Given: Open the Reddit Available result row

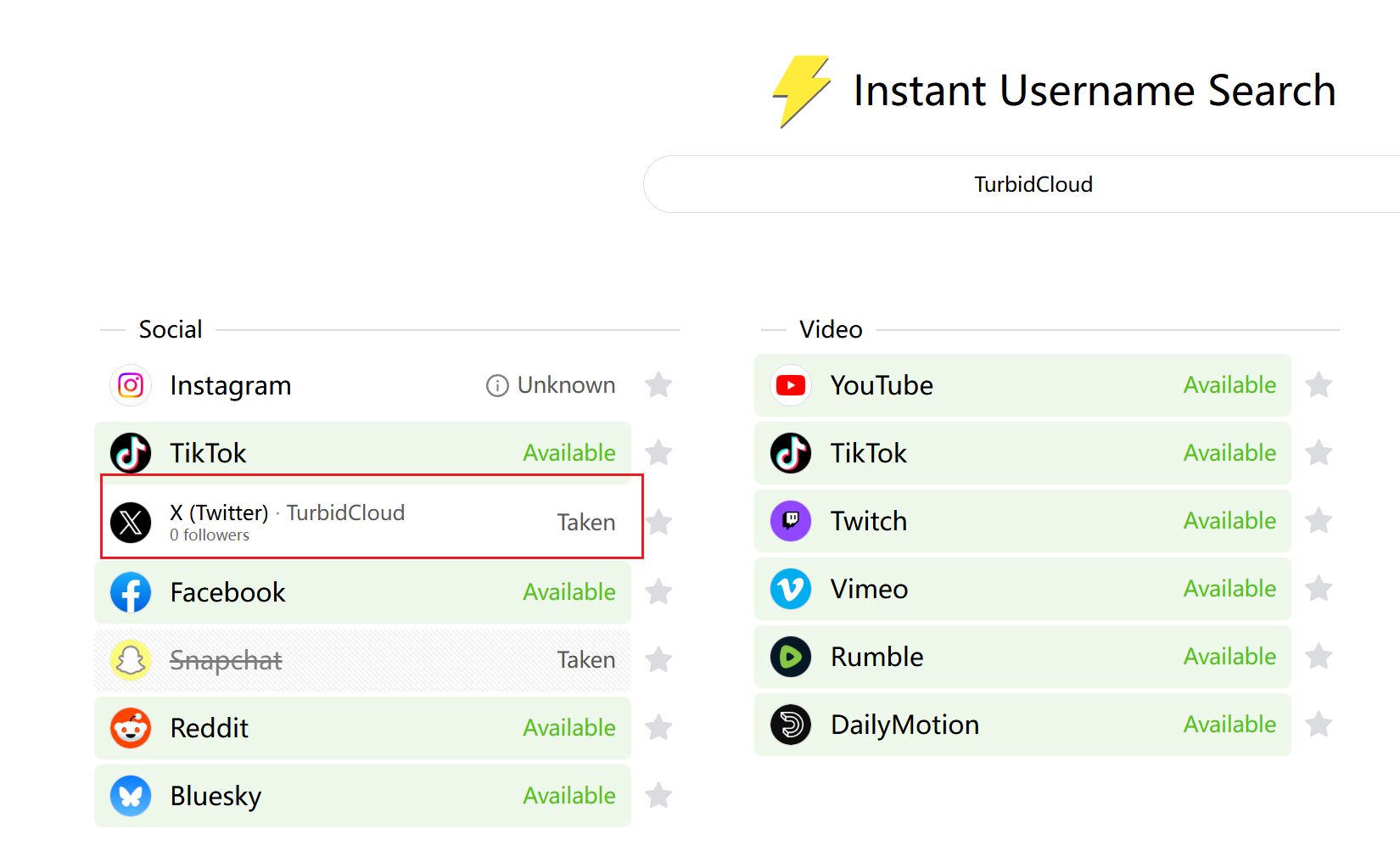Looking at the screenshot, I should click(x=362, y=728).
